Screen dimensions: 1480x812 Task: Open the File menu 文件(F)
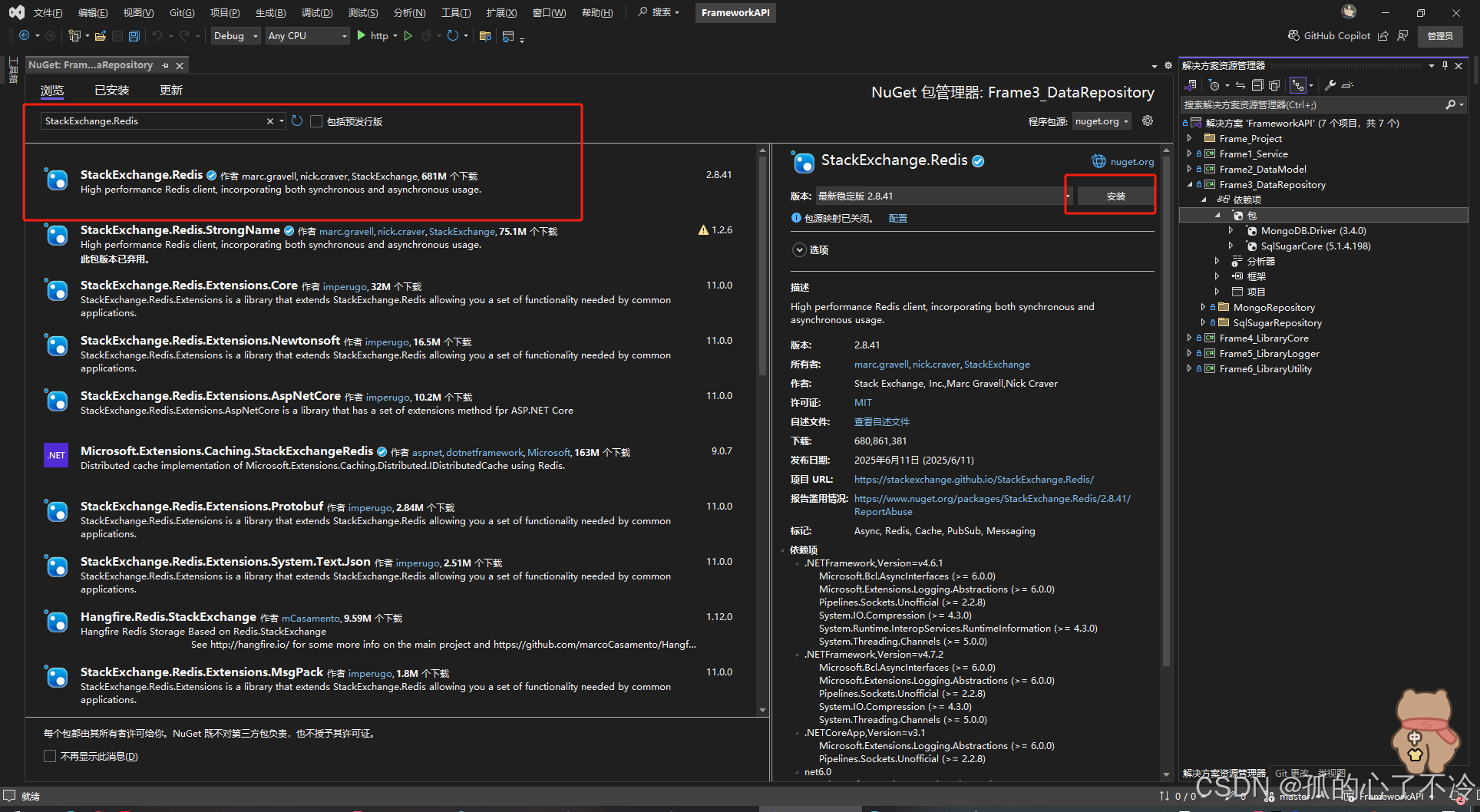click(x=48, y=12)
